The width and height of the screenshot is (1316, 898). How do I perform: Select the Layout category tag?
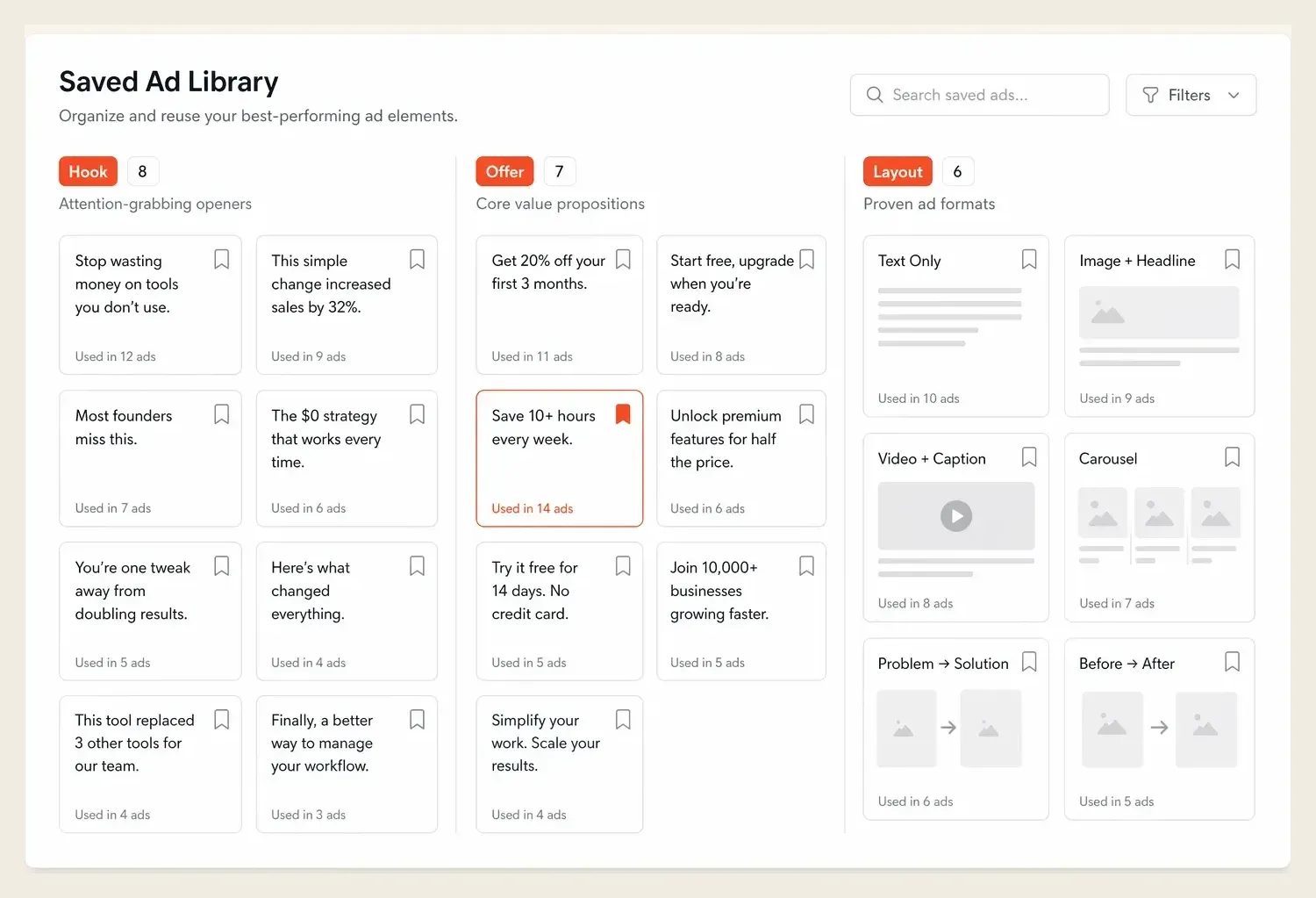898,172
